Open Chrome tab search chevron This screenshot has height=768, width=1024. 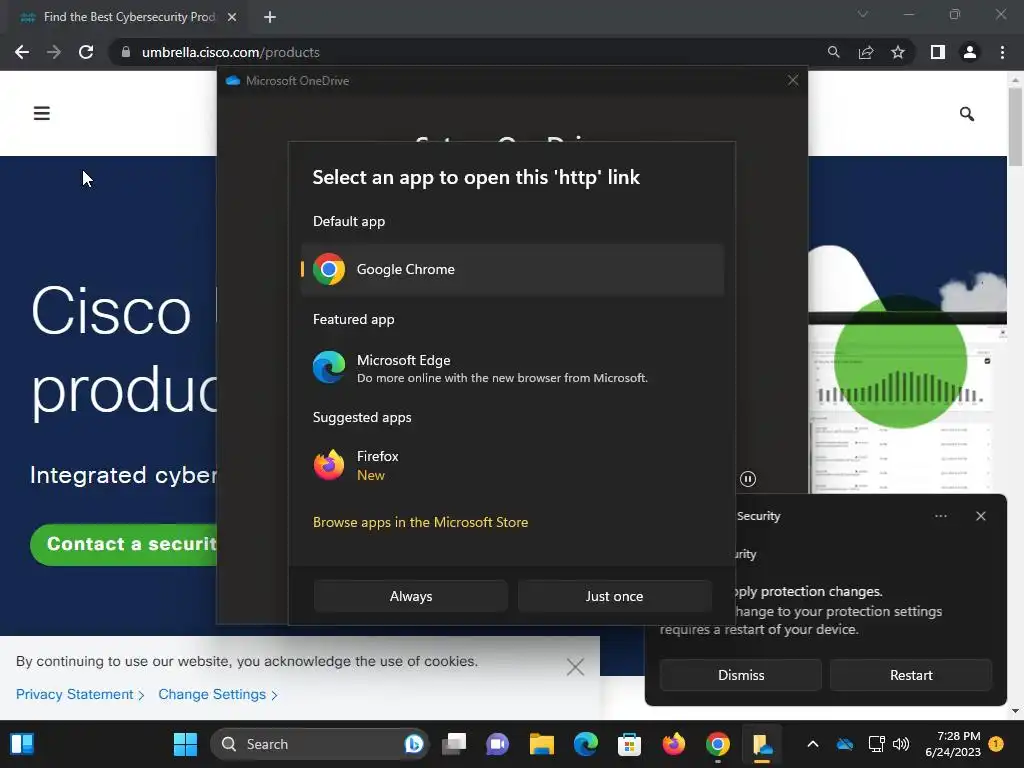(863, 14)
